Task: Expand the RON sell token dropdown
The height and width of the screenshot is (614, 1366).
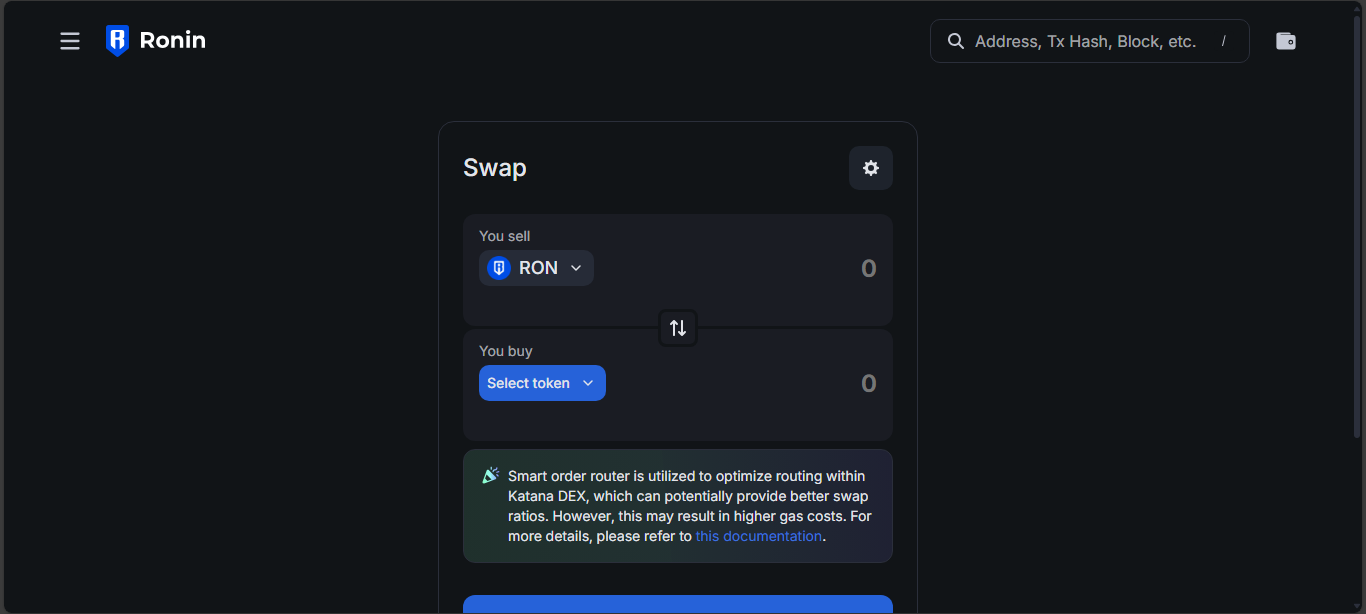Action: coord(576,268)
